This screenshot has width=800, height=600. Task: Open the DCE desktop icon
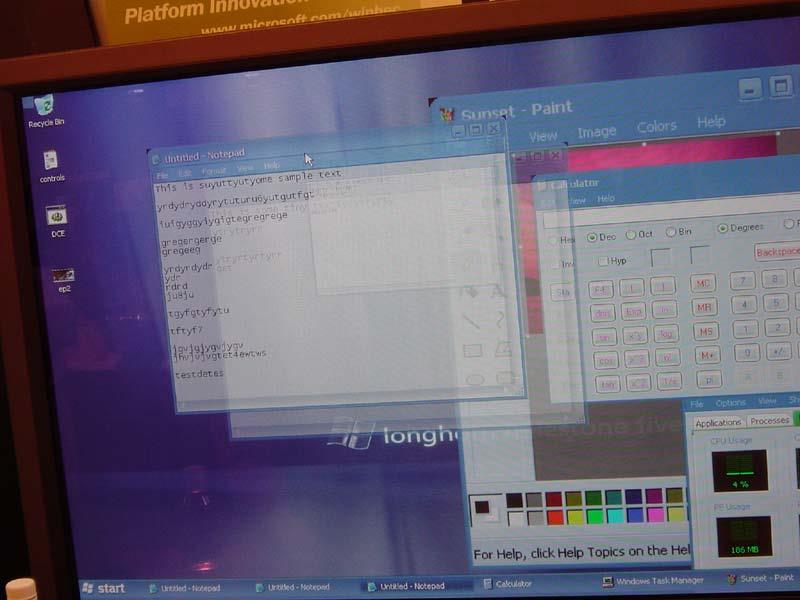57,221
